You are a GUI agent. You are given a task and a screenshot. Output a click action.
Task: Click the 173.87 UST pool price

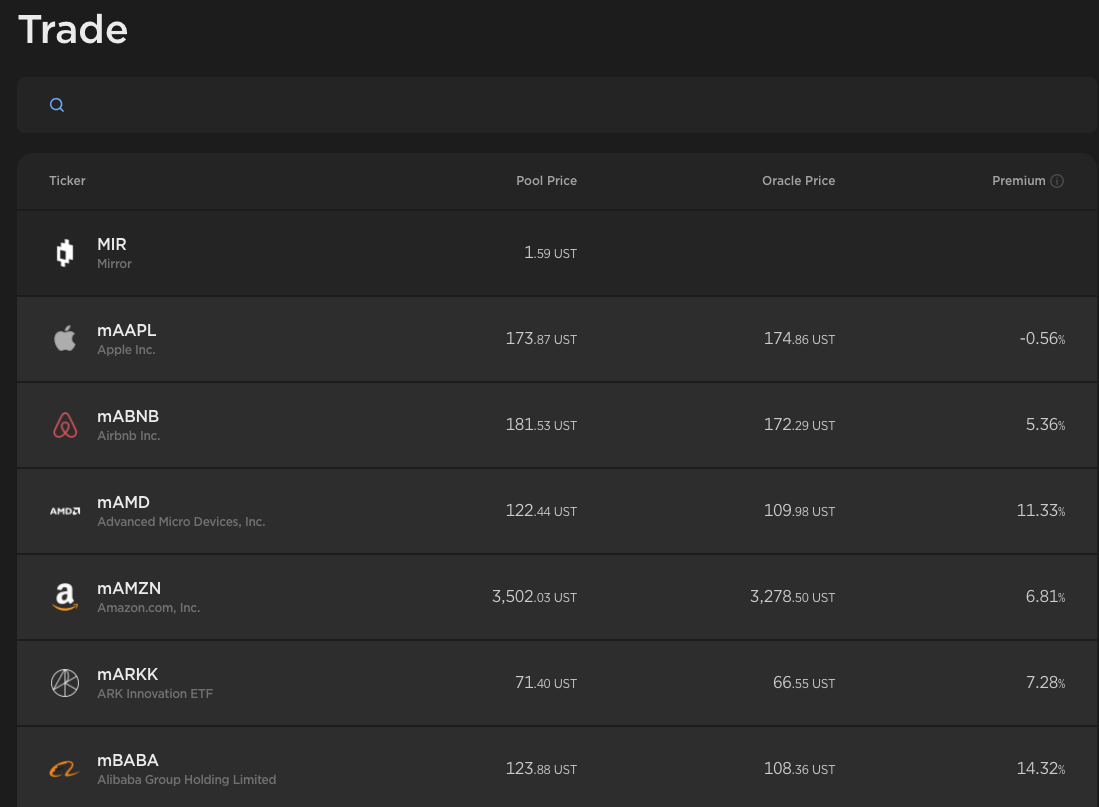click(541, 339)
